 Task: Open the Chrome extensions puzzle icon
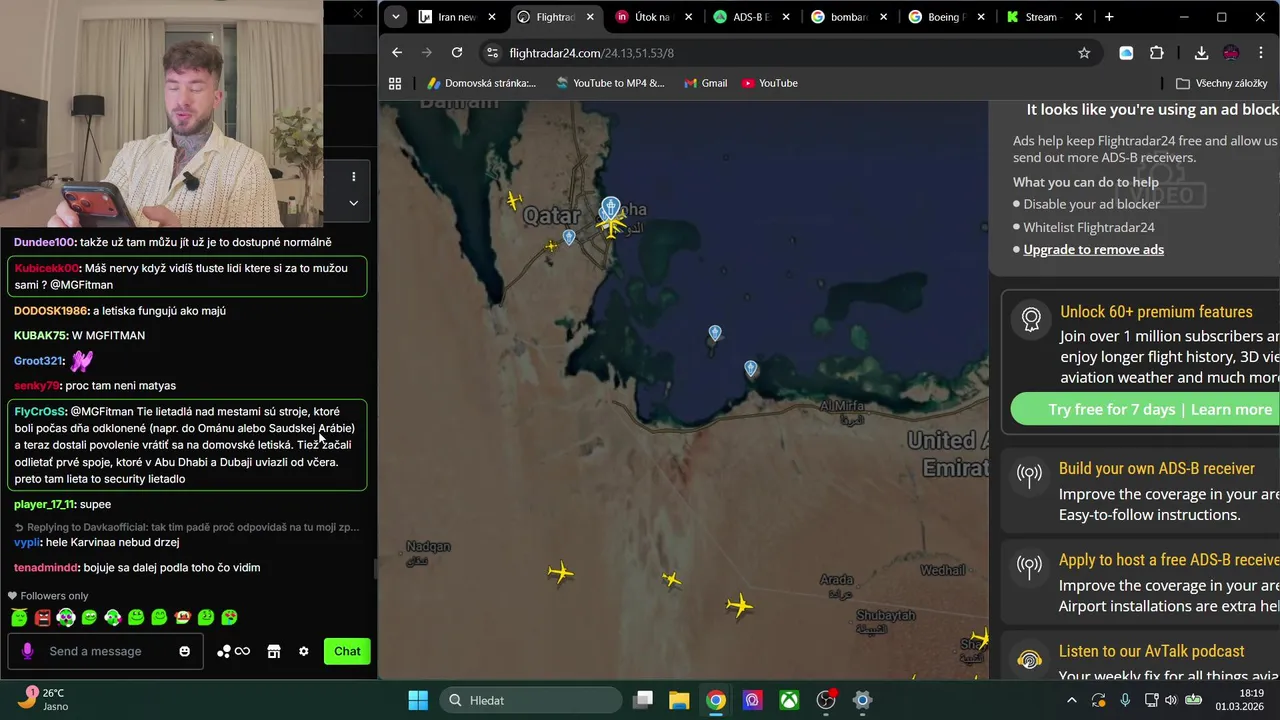click(x=1157, y=53)
